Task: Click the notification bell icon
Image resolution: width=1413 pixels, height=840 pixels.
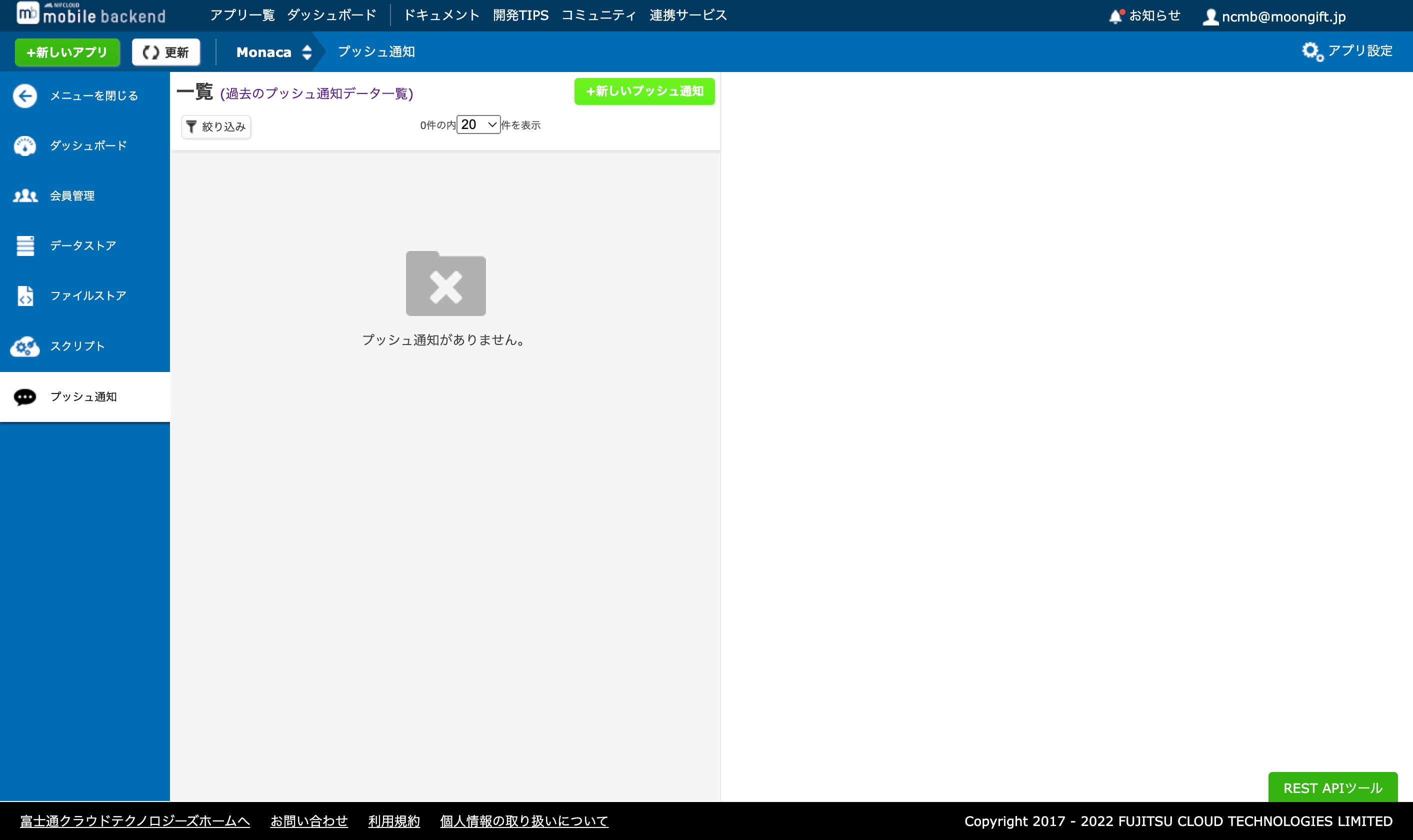Action: 1115,16
